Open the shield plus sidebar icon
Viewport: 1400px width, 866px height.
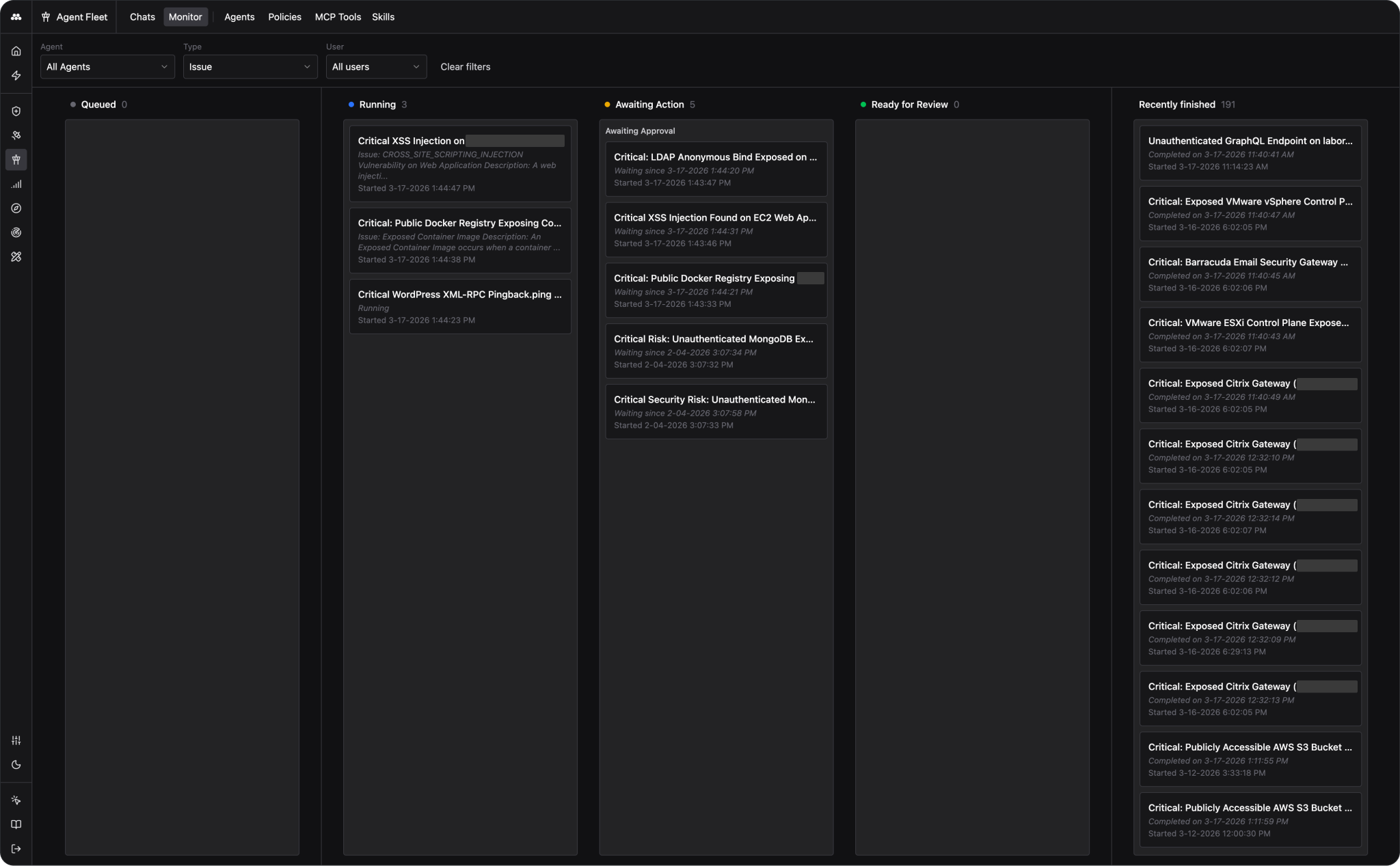16,111
